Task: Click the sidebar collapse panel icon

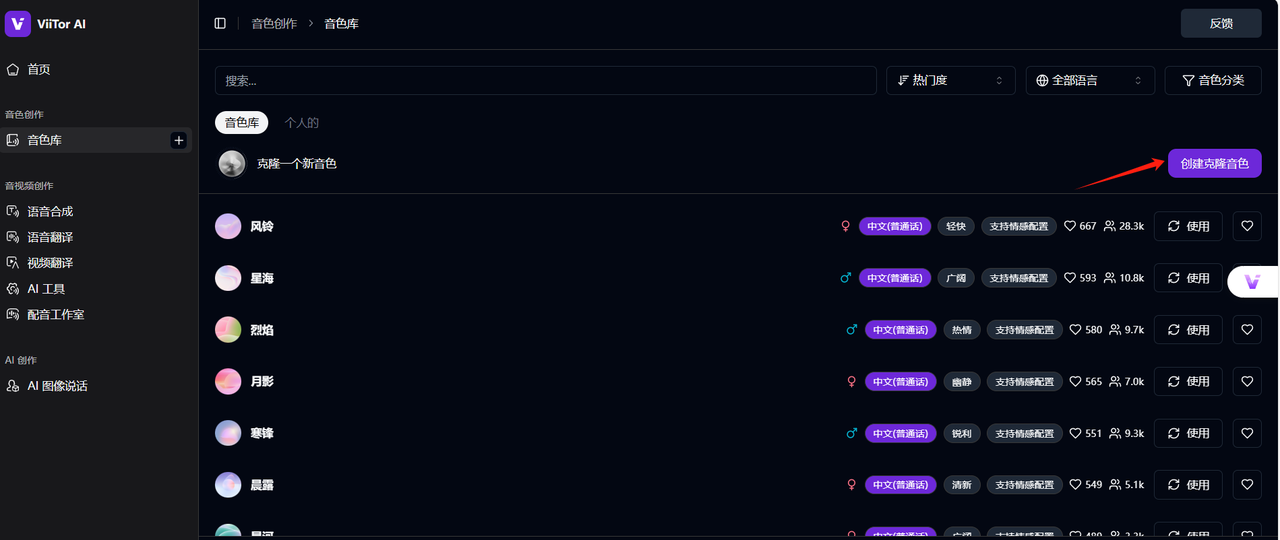Action: (x=220, y=23)
